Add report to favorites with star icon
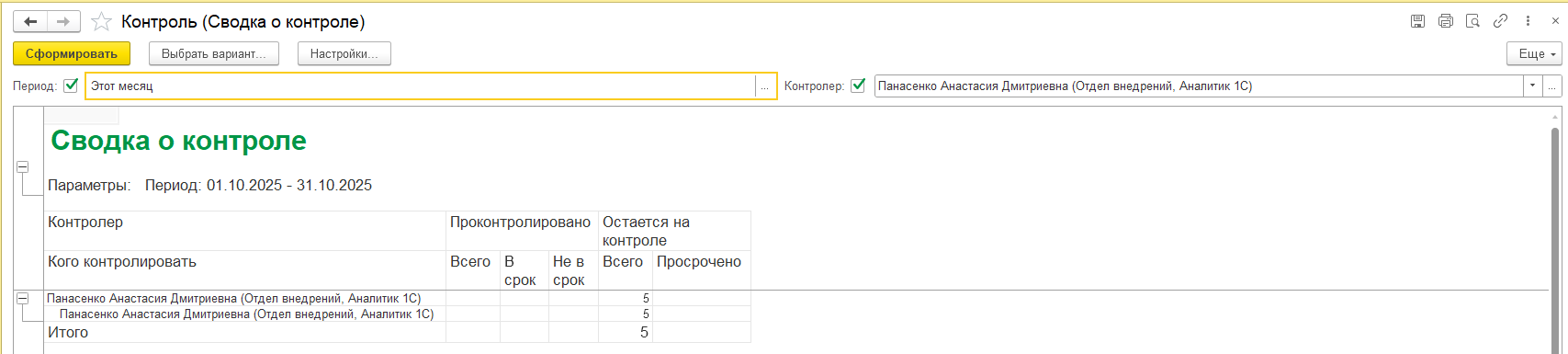Viewport: 1568px width, 354px height. click(101, 21)
